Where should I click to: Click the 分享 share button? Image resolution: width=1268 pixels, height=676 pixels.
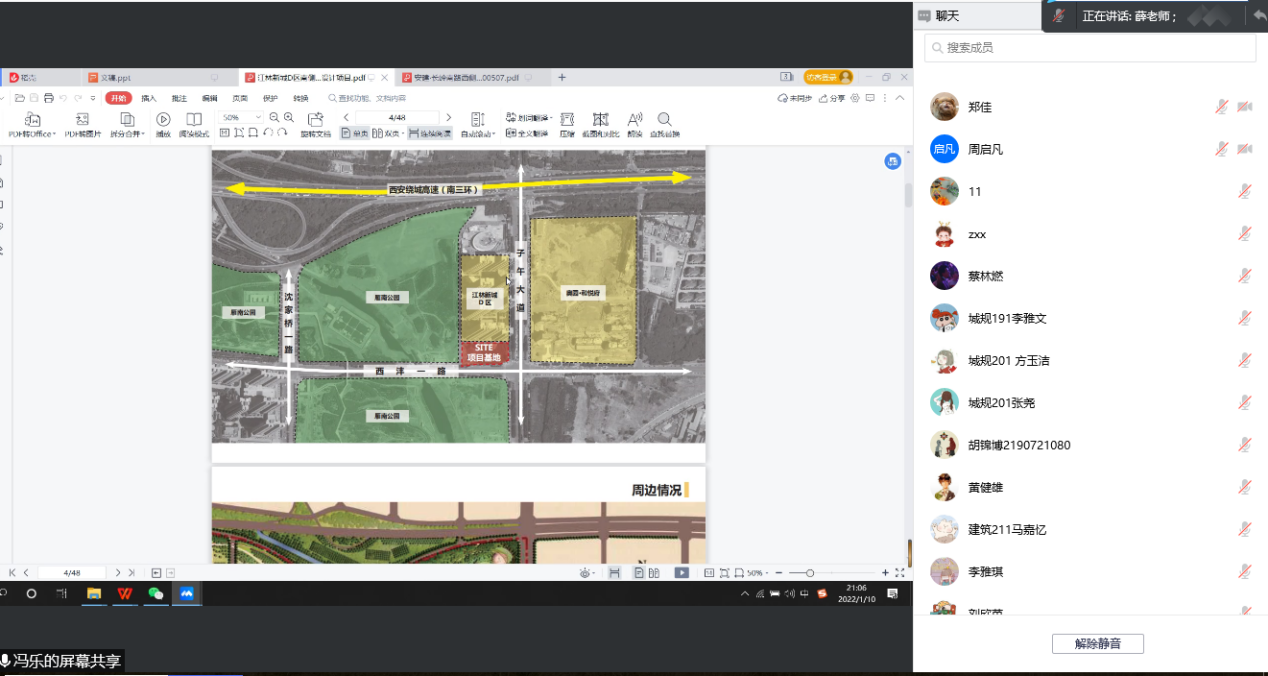click(832, 98)
